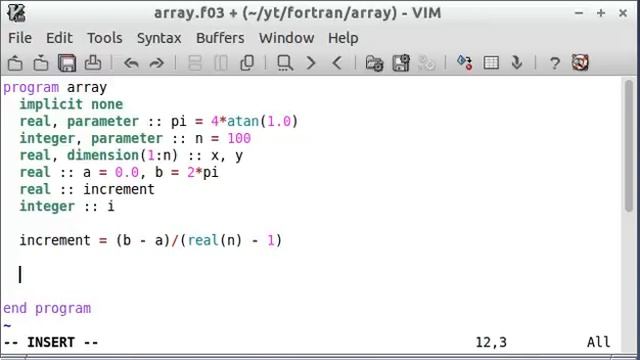Click the greyed Cut toolbar icon

coord(195,63)
